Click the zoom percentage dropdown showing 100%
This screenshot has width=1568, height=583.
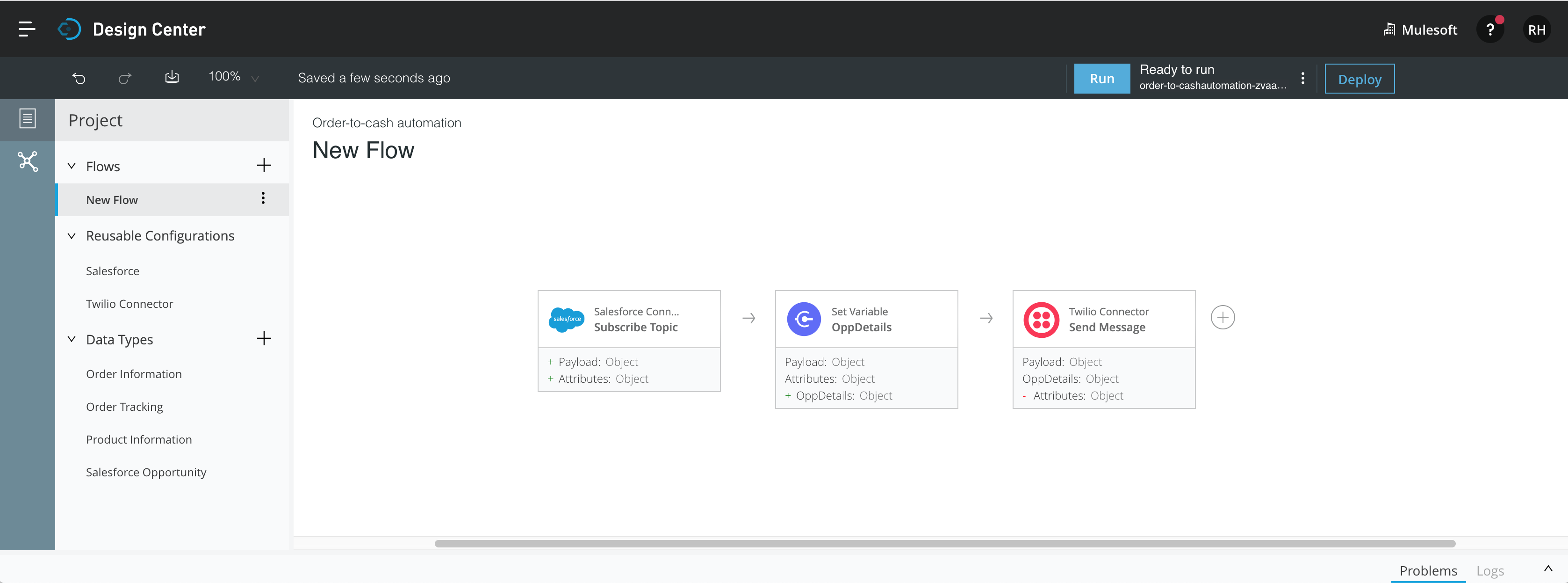pos(231,77)
